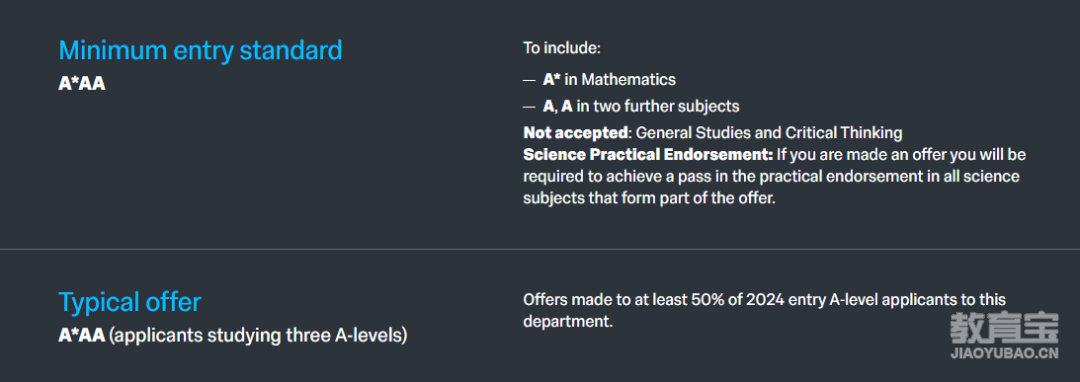Click the line starting "required to achieve a pass"
This screenshot has width=1080, height=382.
[x=771, y=177]
